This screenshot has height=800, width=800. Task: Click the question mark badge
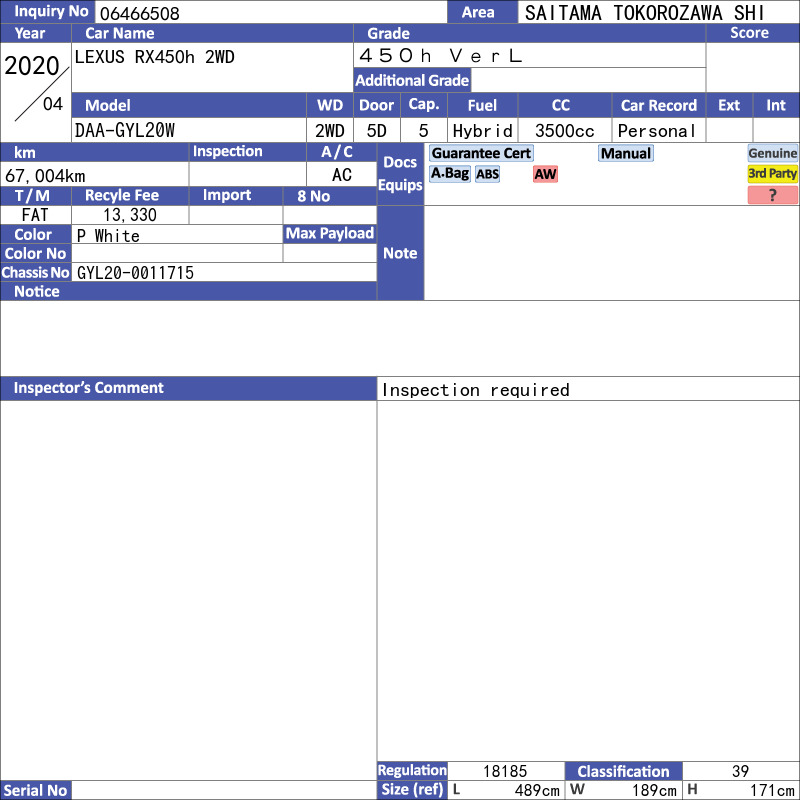(773, 195)
